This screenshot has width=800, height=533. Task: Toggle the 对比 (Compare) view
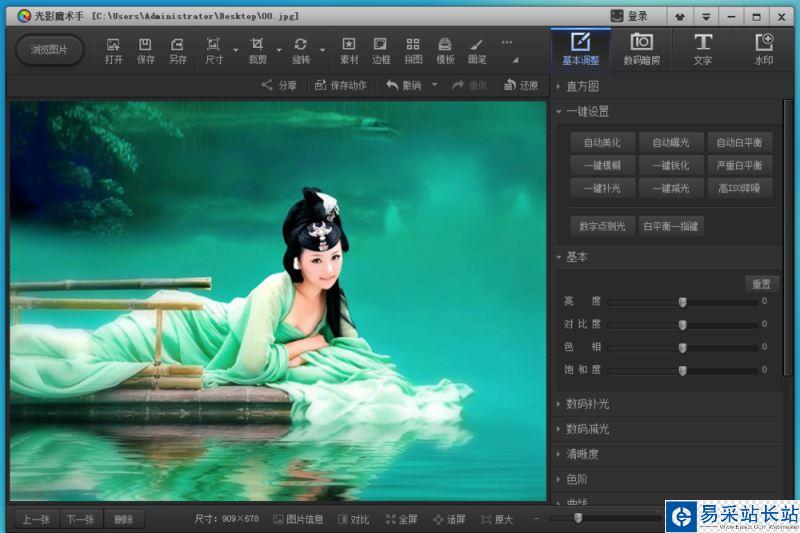click(354, 519)
